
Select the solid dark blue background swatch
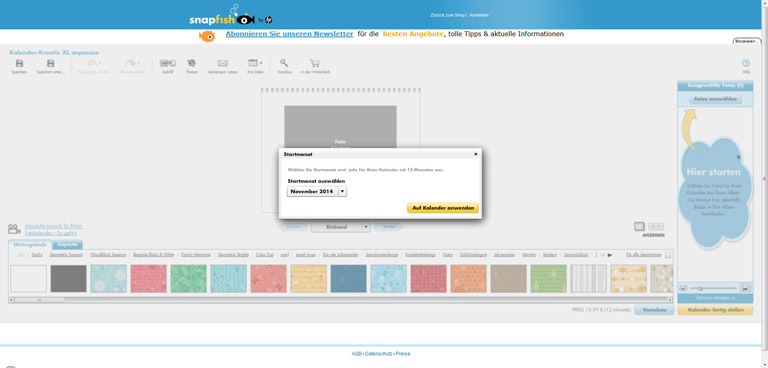point(348,279)
